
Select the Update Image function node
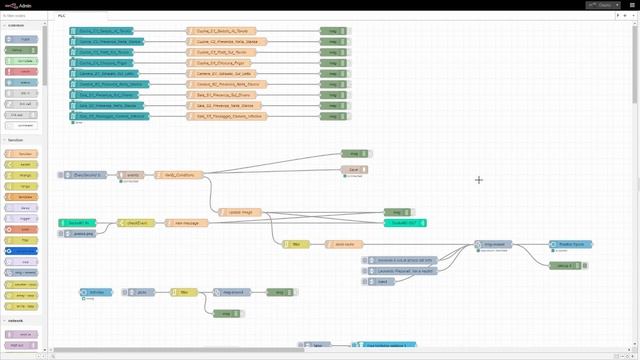coord(240,212)
